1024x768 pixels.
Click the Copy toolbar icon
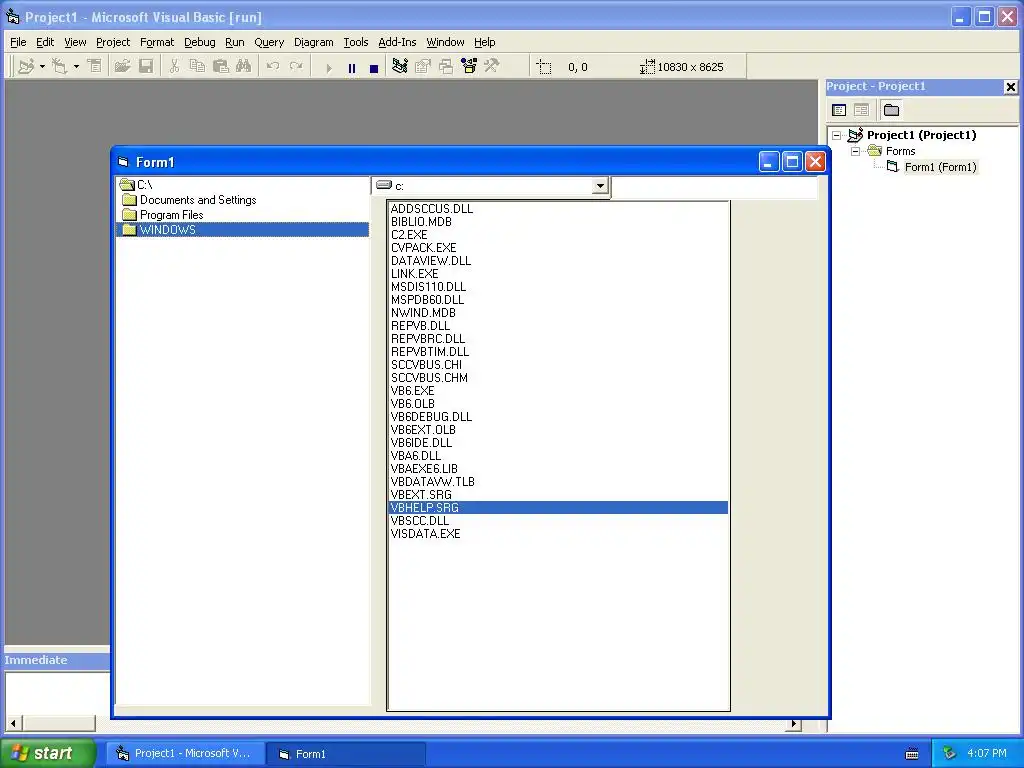point(197,67)
